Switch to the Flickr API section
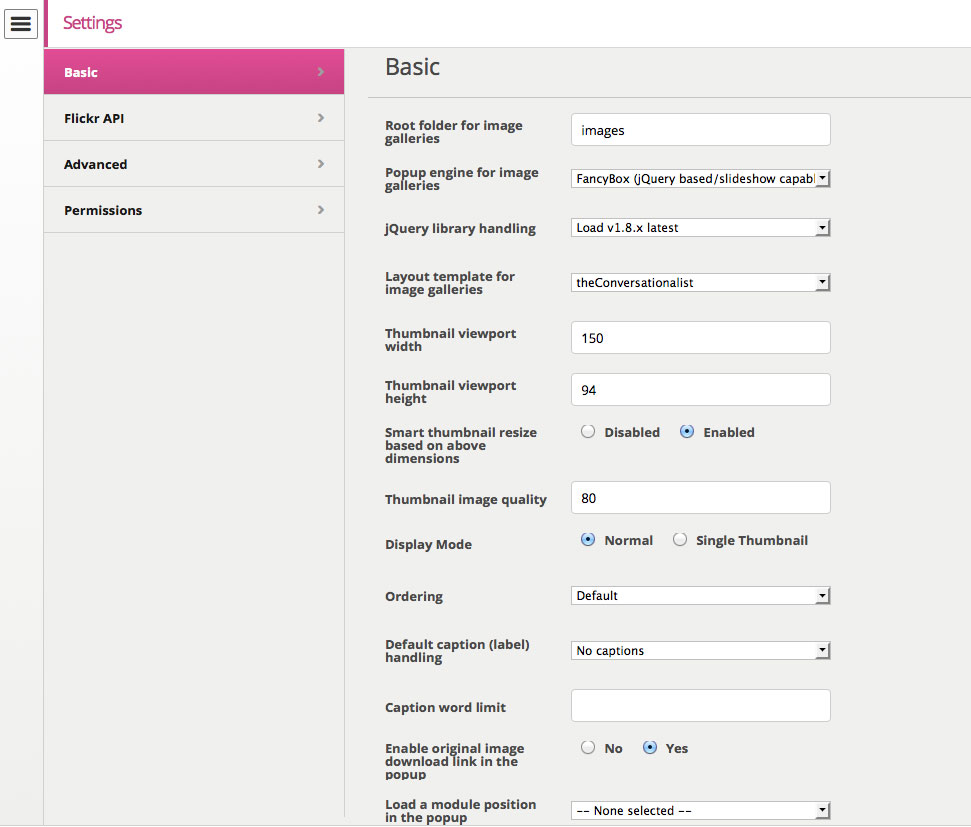The height and width of the screenshot is (827, 971). [194, 118]
